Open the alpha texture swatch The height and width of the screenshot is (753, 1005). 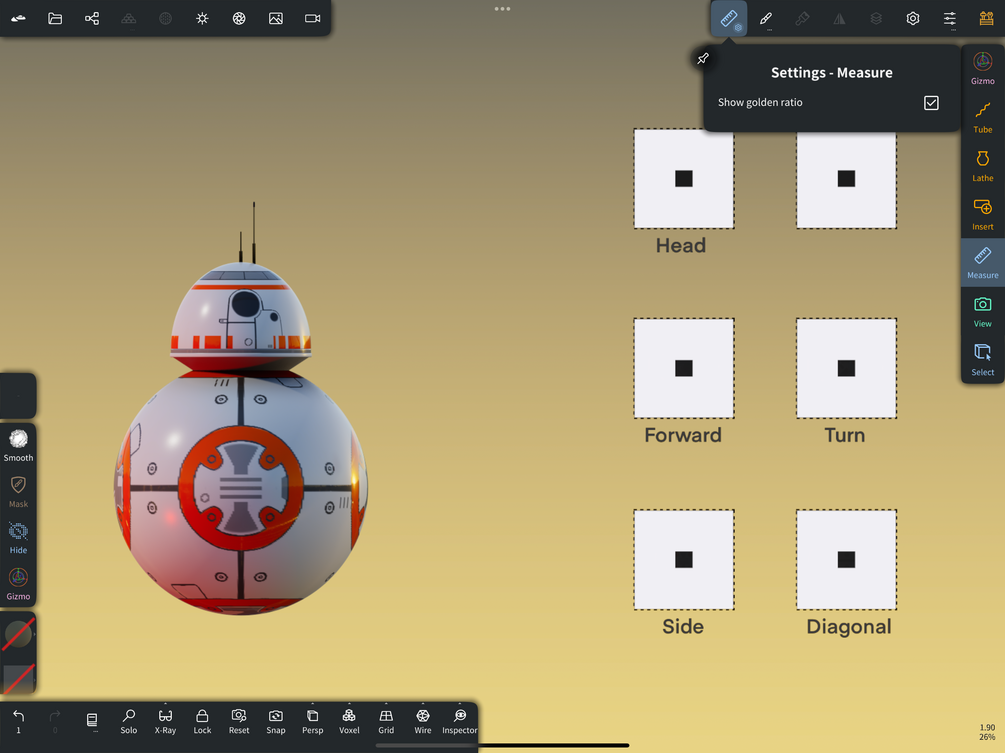(18, 679)
